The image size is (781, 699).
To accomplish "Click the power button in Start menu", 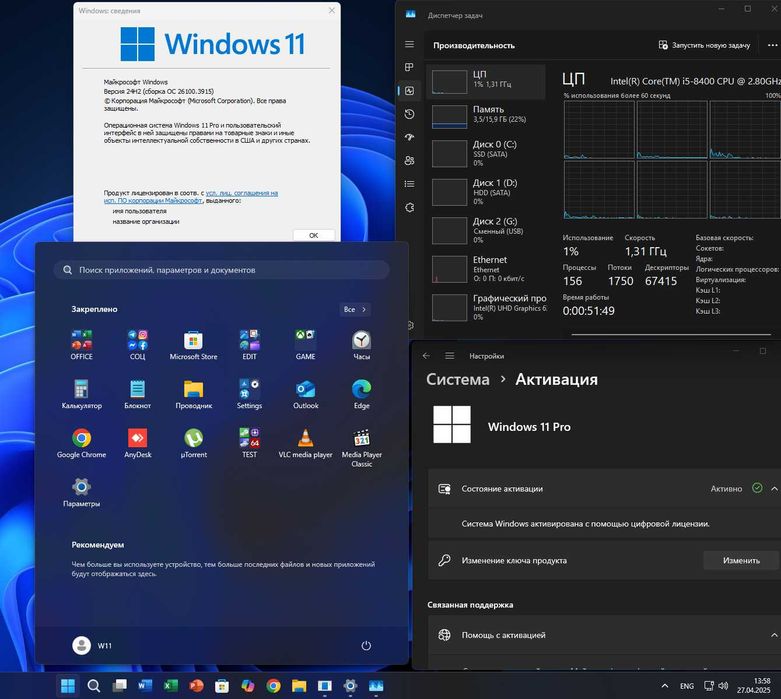I will [x=366, y=646].
